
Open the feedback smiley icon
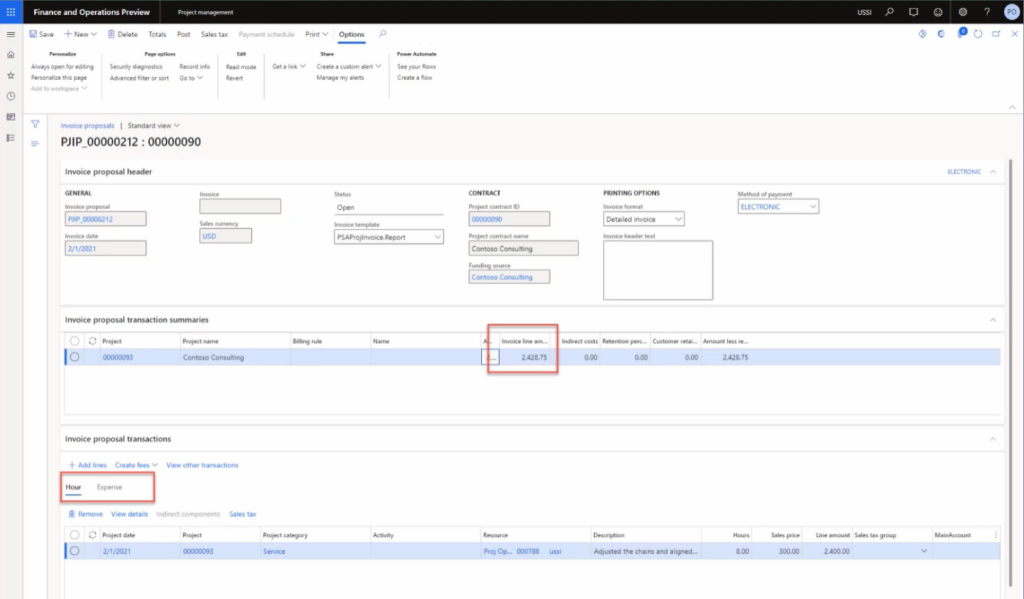(x=938, y=12)
